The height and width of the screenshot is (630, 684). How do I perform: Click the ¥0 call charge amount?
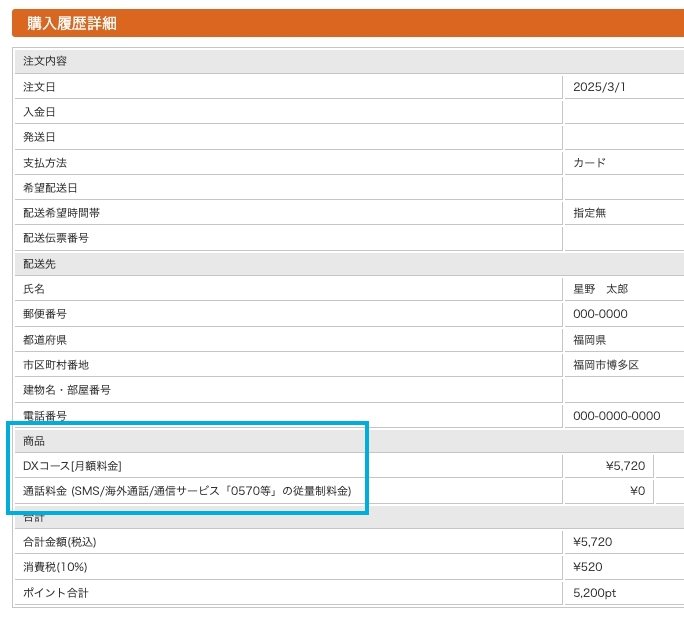(x=637, y=491)
